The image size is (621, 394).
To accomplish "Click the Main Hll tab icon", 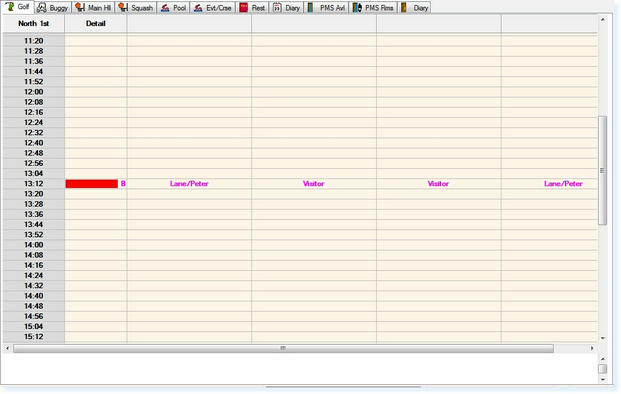I will pyautogui.click(x=80, y=8).
